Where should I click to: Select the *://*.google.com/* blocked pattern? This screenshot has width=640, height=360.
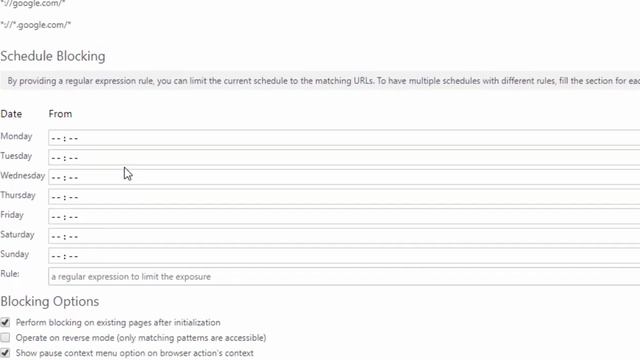pos(36,25)
